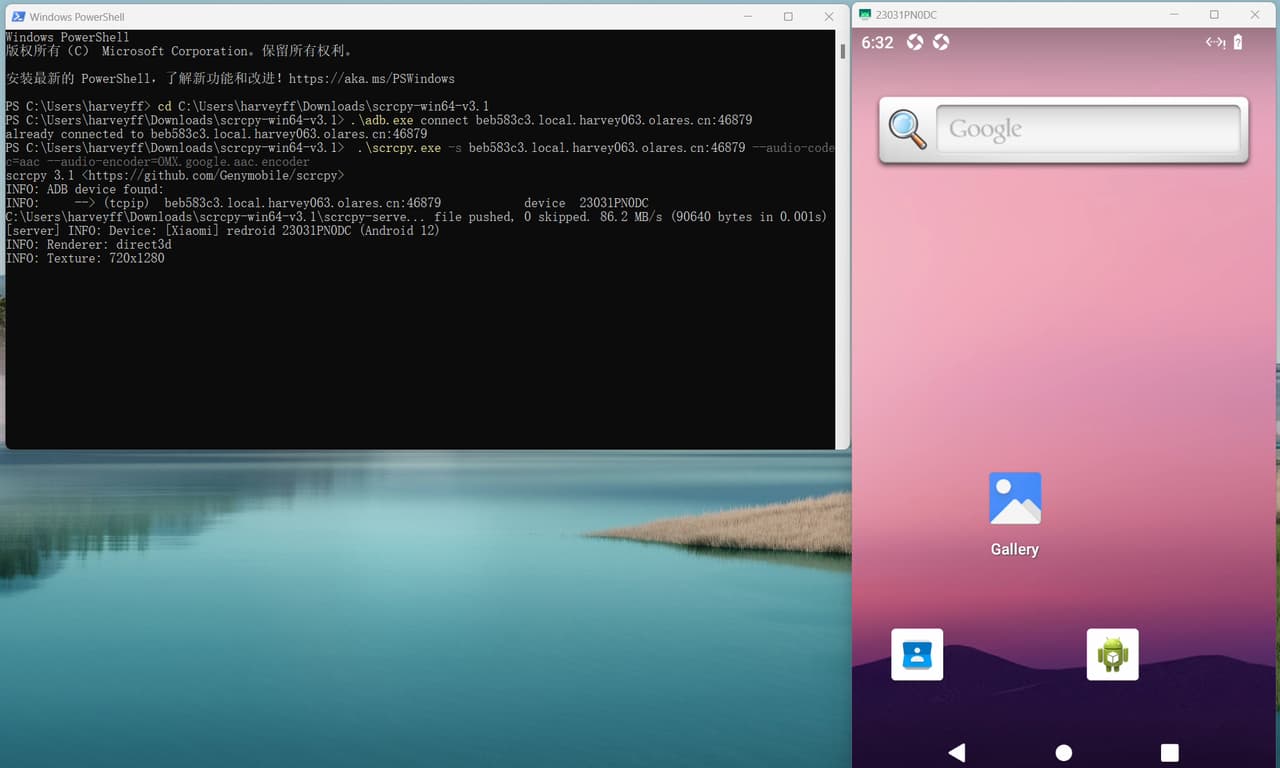Click the scrcpy window icon beside 23031PN0DC
Viewport: 1280px width, 768px height.
tap(865, 15)
